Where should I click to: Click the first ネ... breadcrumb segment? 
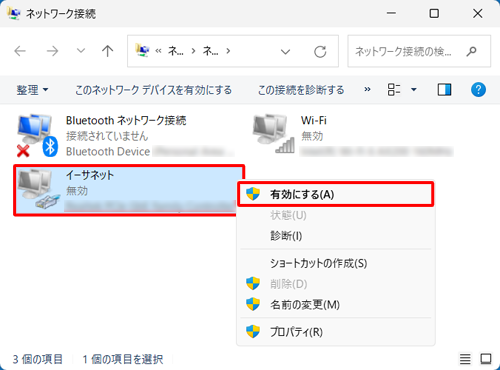coord(175,51)
